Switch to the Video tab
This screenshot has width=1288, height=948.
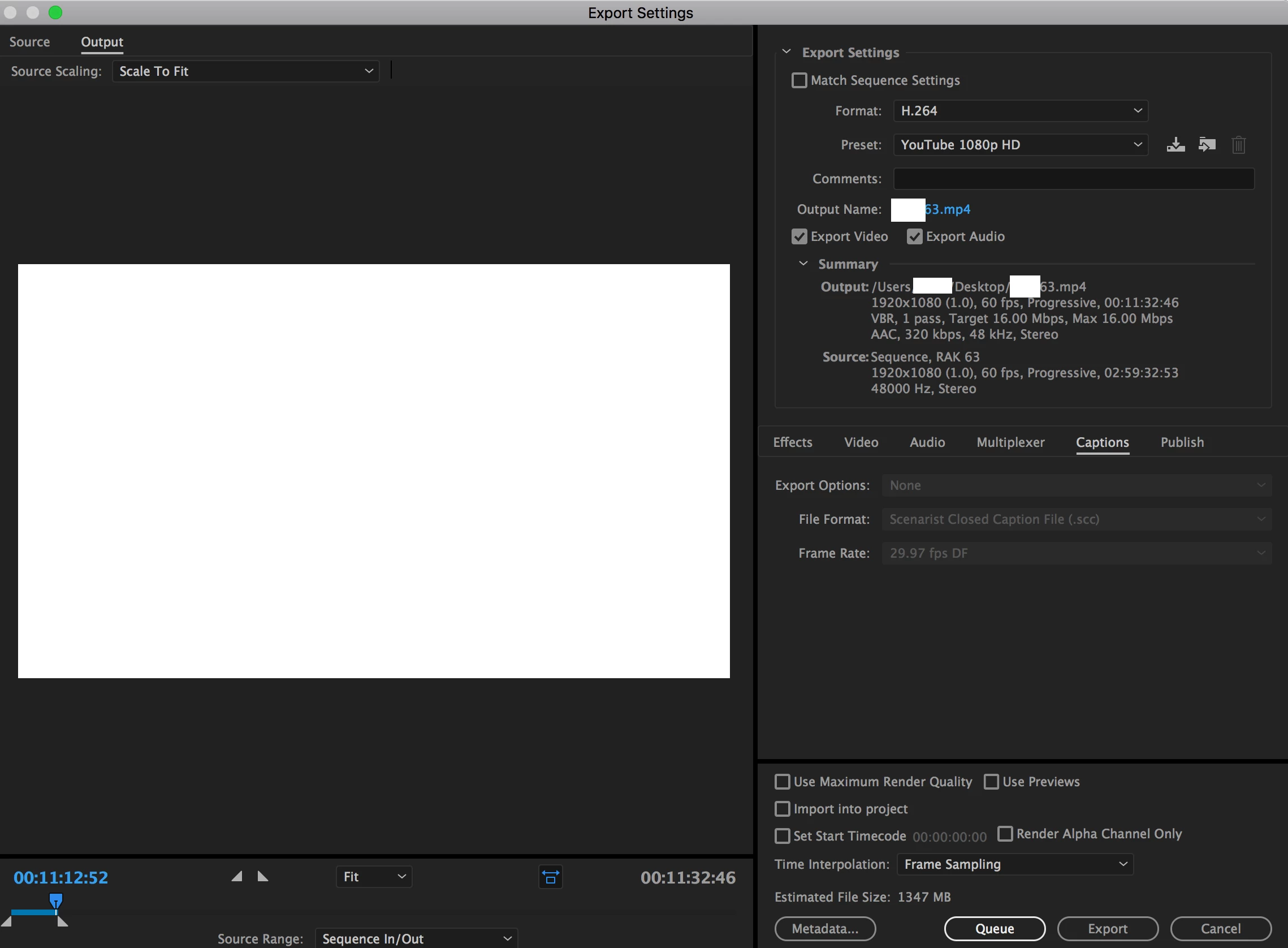point(861,442)
